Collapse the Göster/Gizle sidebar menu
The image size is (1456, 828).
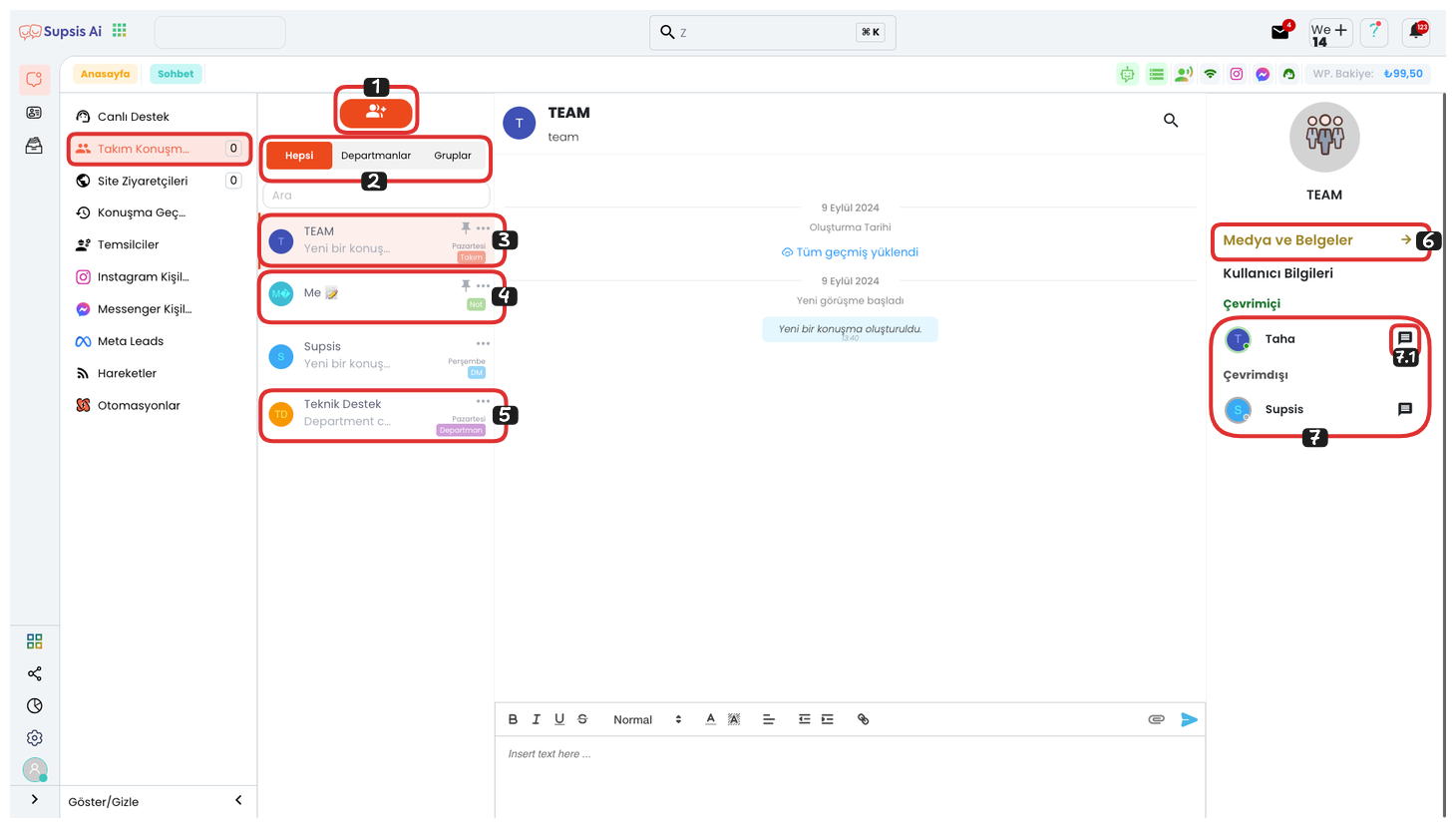click(238, 800)
